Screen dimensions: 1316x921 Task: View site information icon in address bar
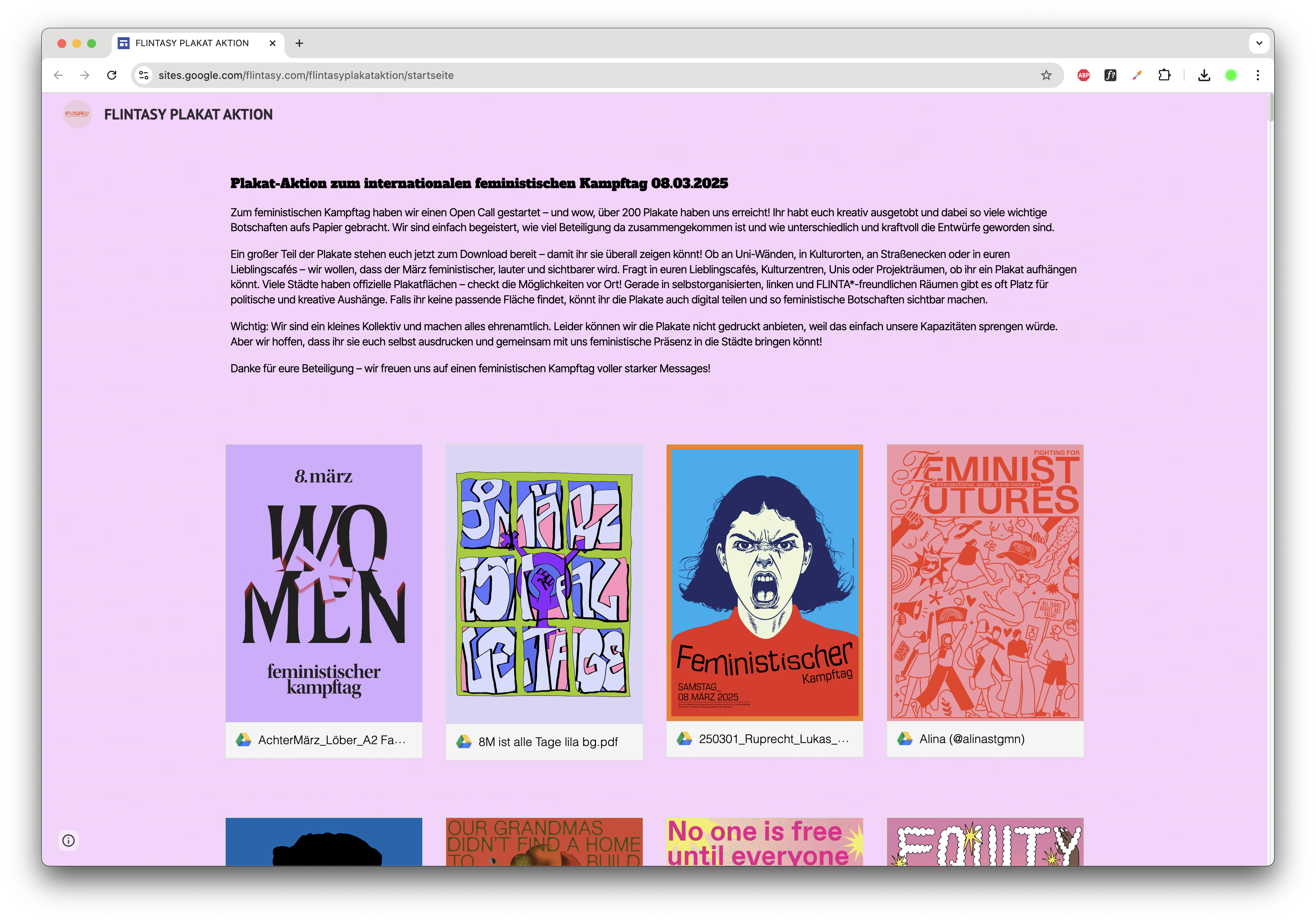pyautogui.click(x=144, y=75)
